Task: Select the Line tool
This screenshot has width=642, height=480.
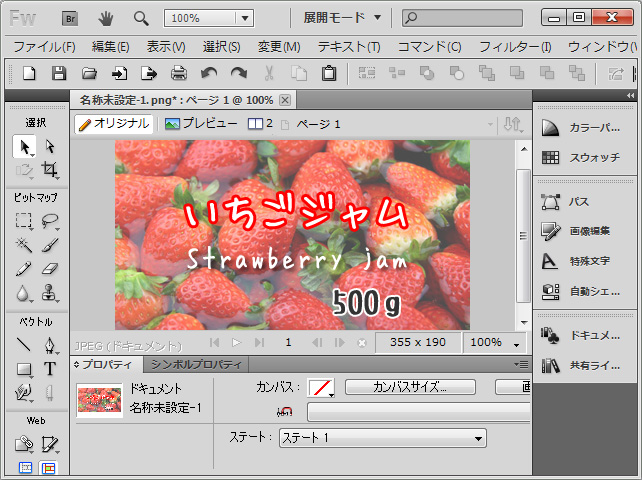Action: [24, 344]
